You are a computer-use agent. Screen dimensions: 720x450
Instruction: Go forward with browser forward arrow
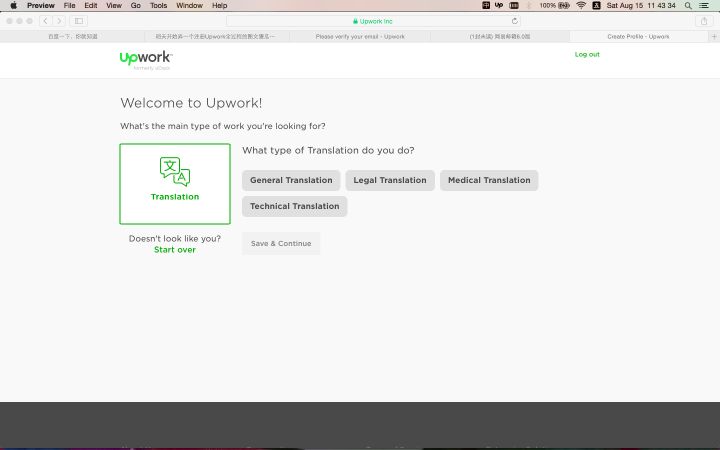(x=59, y=21)
